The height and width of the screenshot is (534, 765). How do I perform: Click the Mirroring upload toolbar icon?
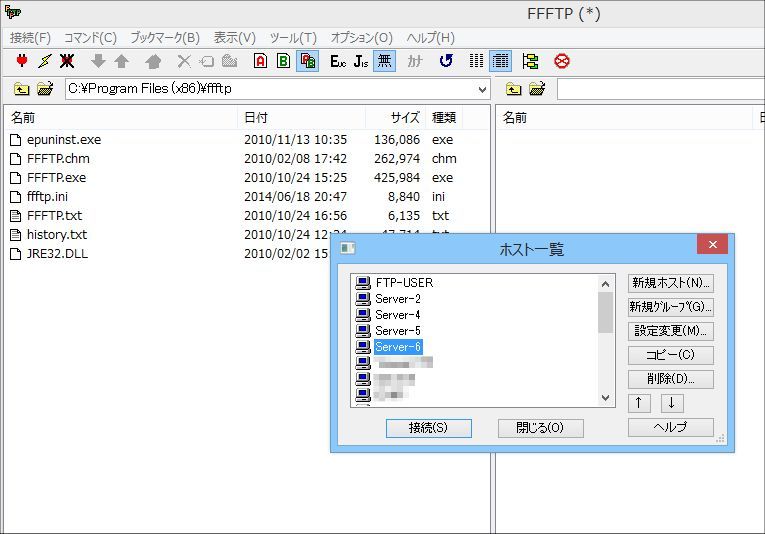tap(153, 61)
